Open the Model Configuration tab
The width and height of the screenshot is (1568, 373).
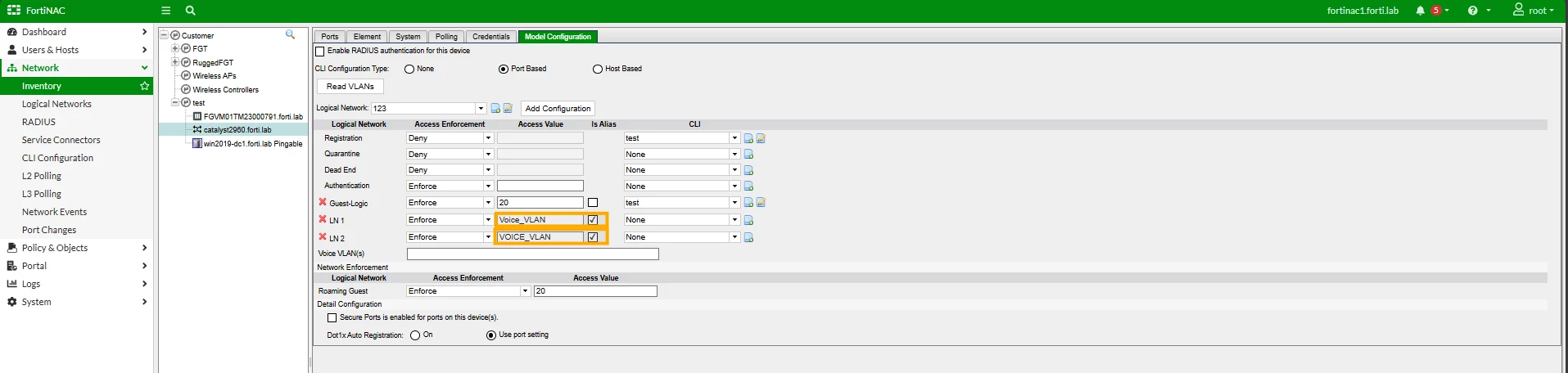pyautogui.click(x=558, y=36)
